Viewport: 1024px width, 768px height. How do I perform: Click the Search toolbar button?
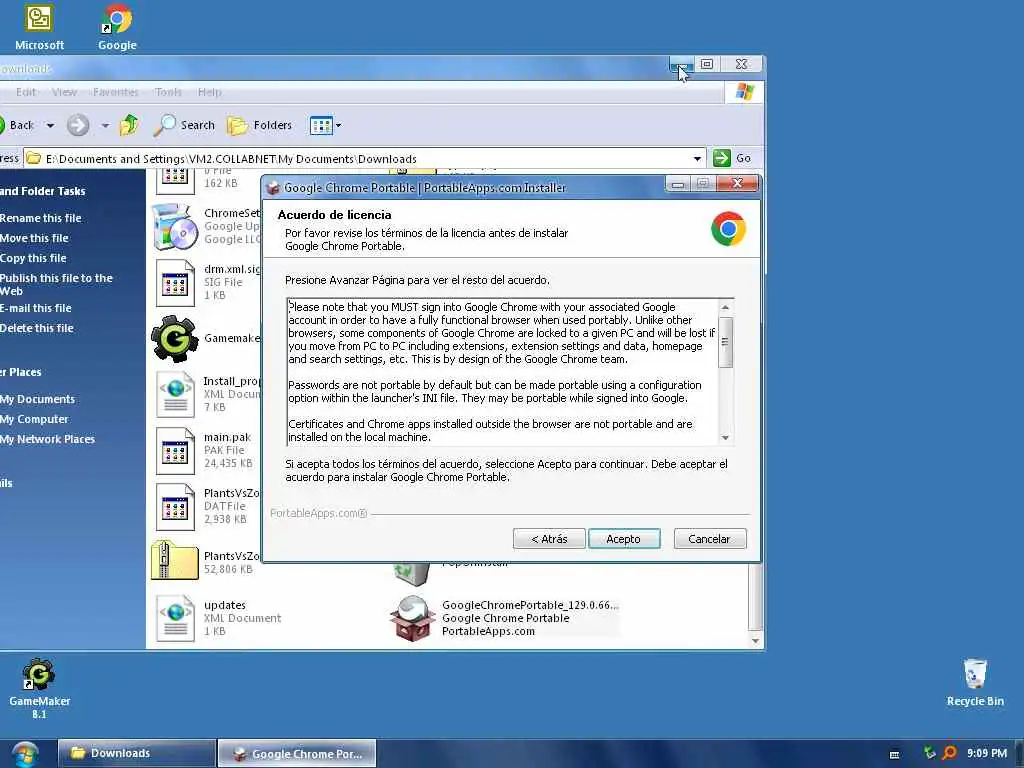184,125
